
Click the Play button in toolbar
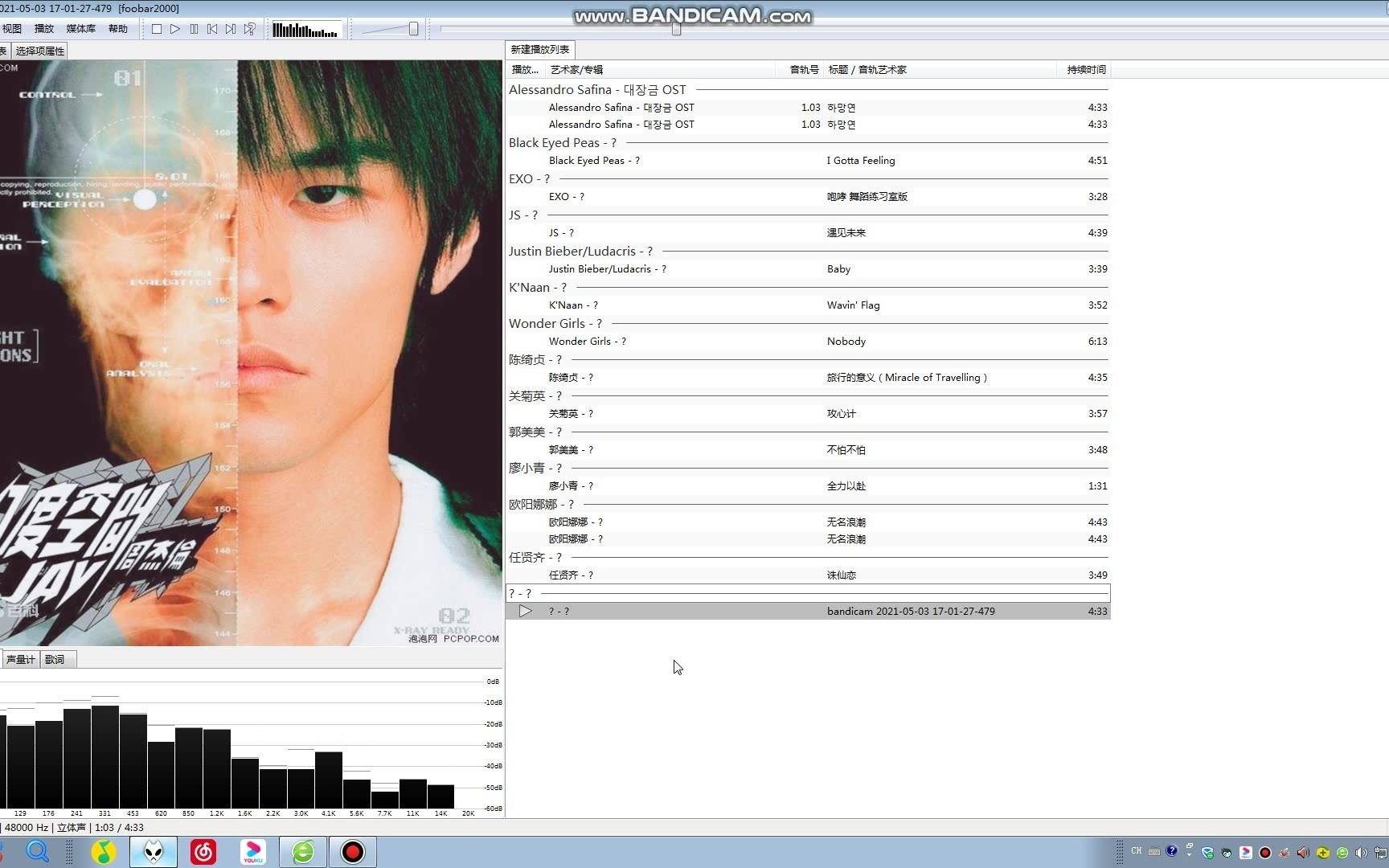pyautogui.click(x=175, y=29)
